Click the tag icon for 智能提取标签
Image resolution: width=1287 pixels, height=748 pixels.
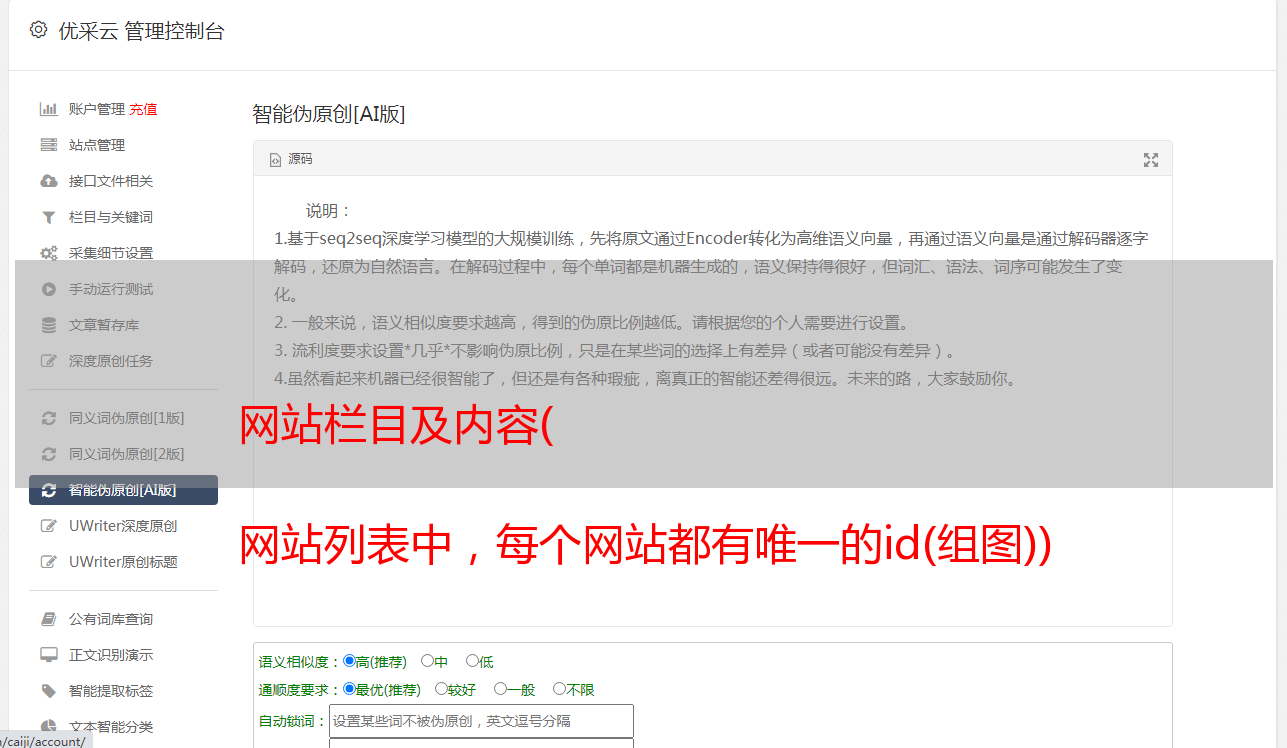[x=48, y=691]
